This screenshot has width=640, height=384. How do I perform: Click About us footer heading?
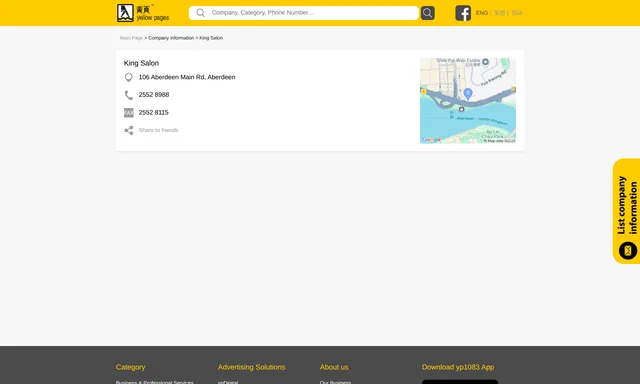334,367
